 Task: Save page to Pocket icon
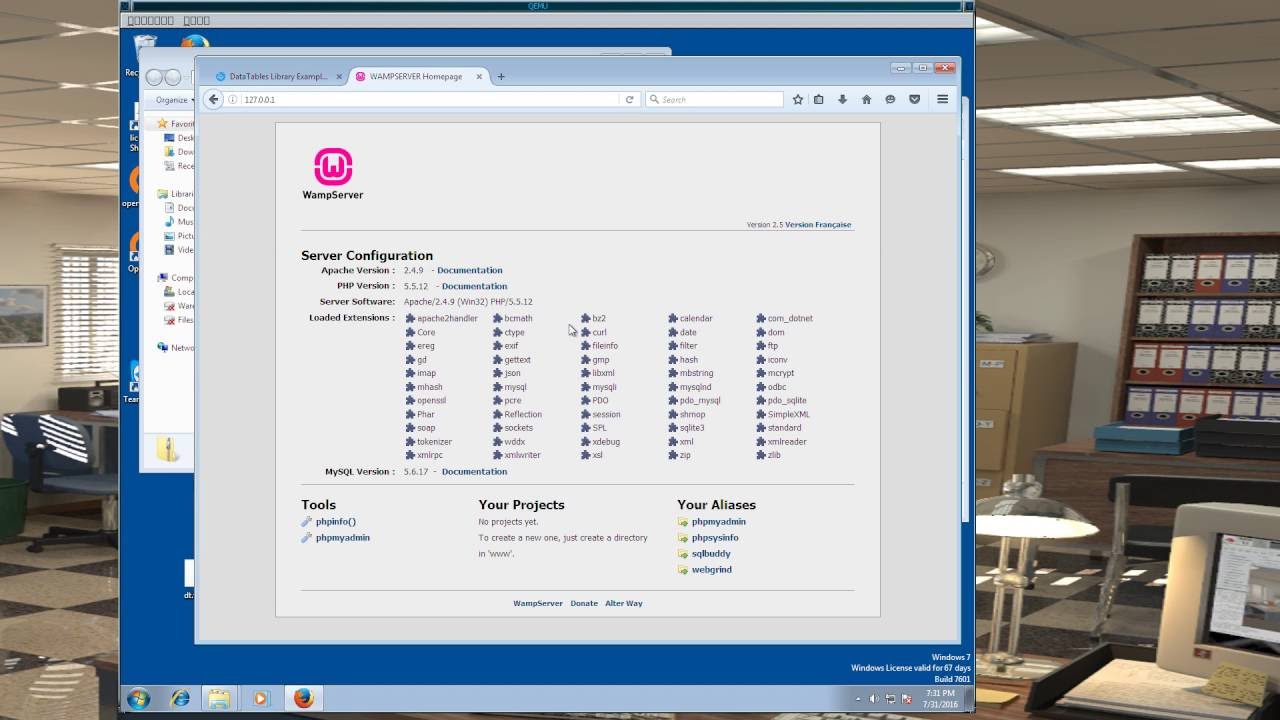(x=914, y=99)
